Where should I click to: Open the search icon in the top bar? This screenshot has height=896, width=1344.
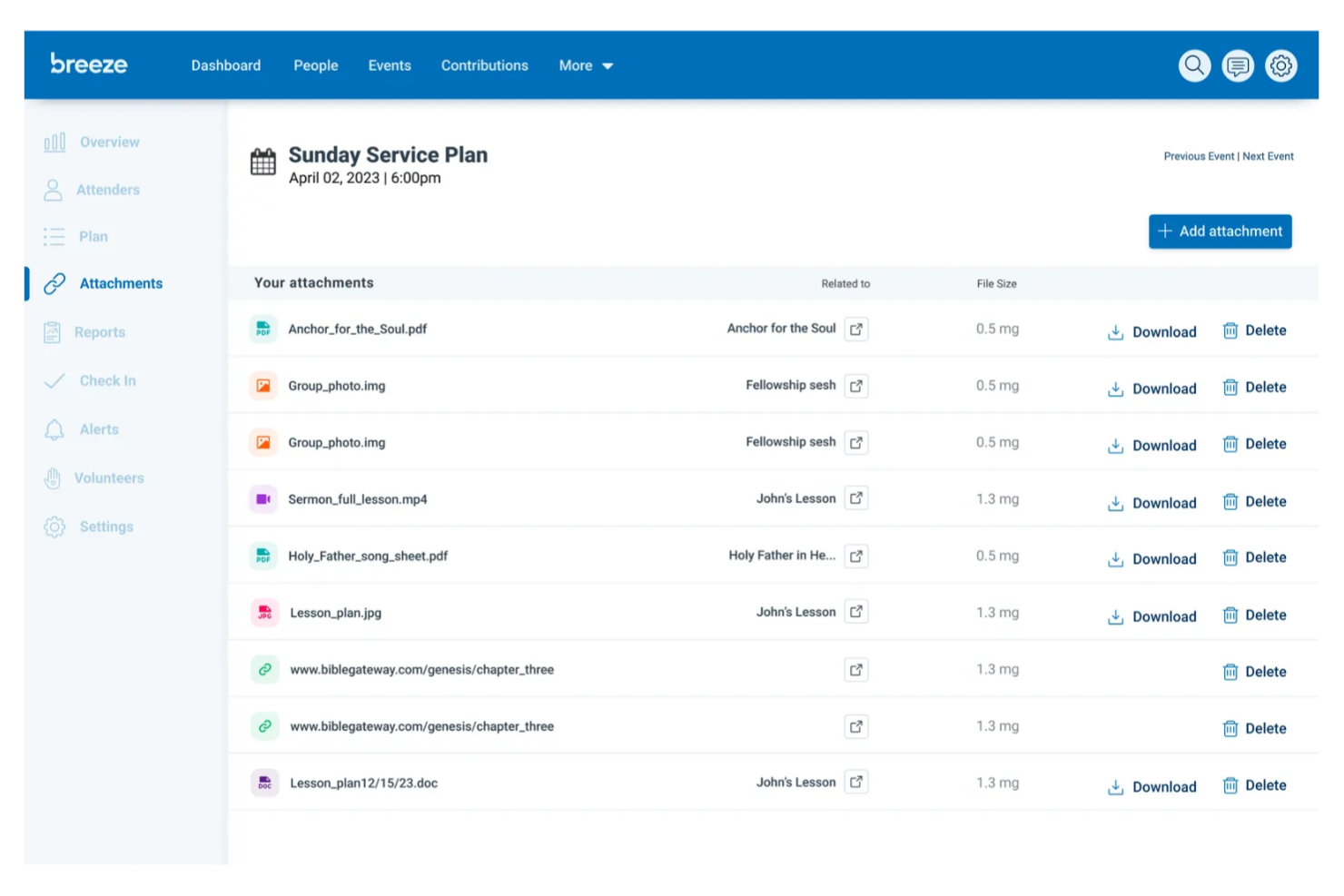tap(1194, 65)
